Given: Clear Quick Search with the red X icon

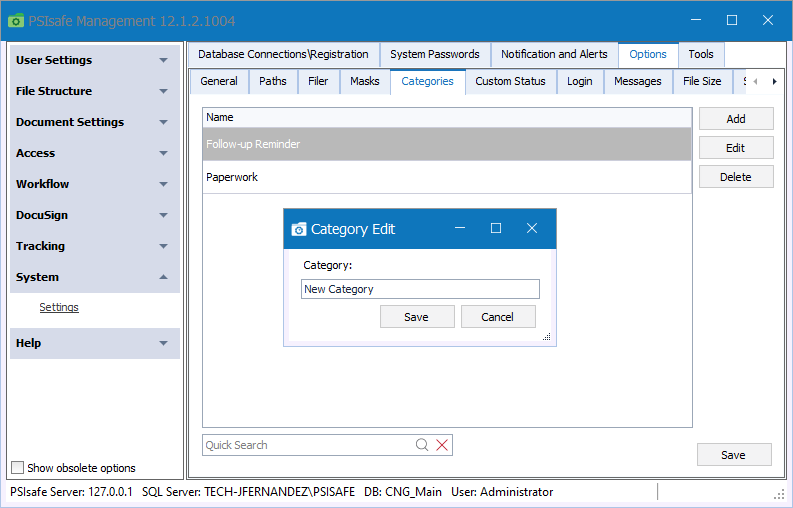Looking at the screenshot, I should [442, 445].
